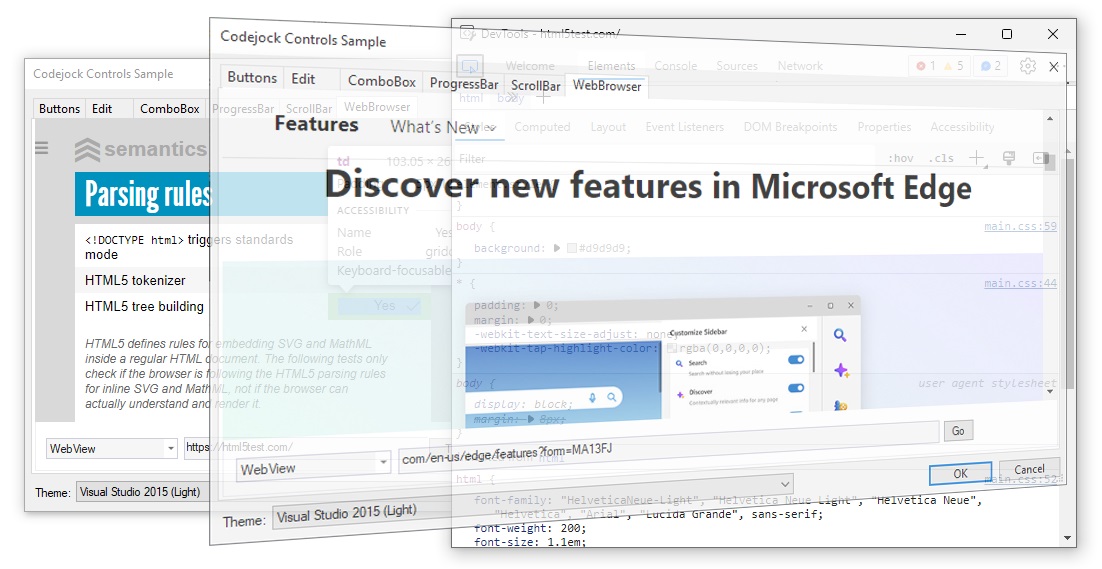The height and width of the screenshot is (569, 1102).
Task: Activate the DevTools inspect element tool
Action: click(x=469, y=66)
